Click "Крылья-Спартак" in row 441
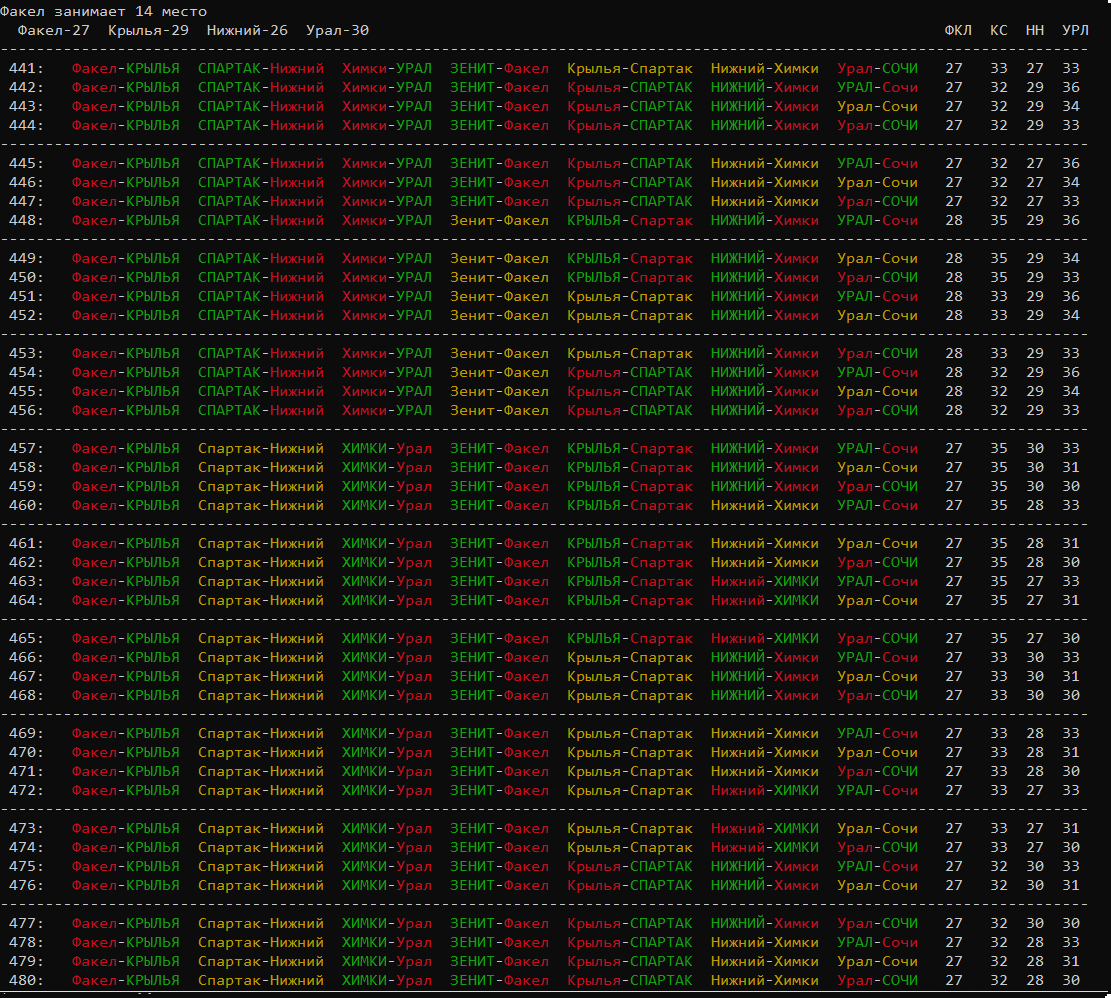Image resolution: width=1111 pixels, height=998 pixels. tap(630, 69)
